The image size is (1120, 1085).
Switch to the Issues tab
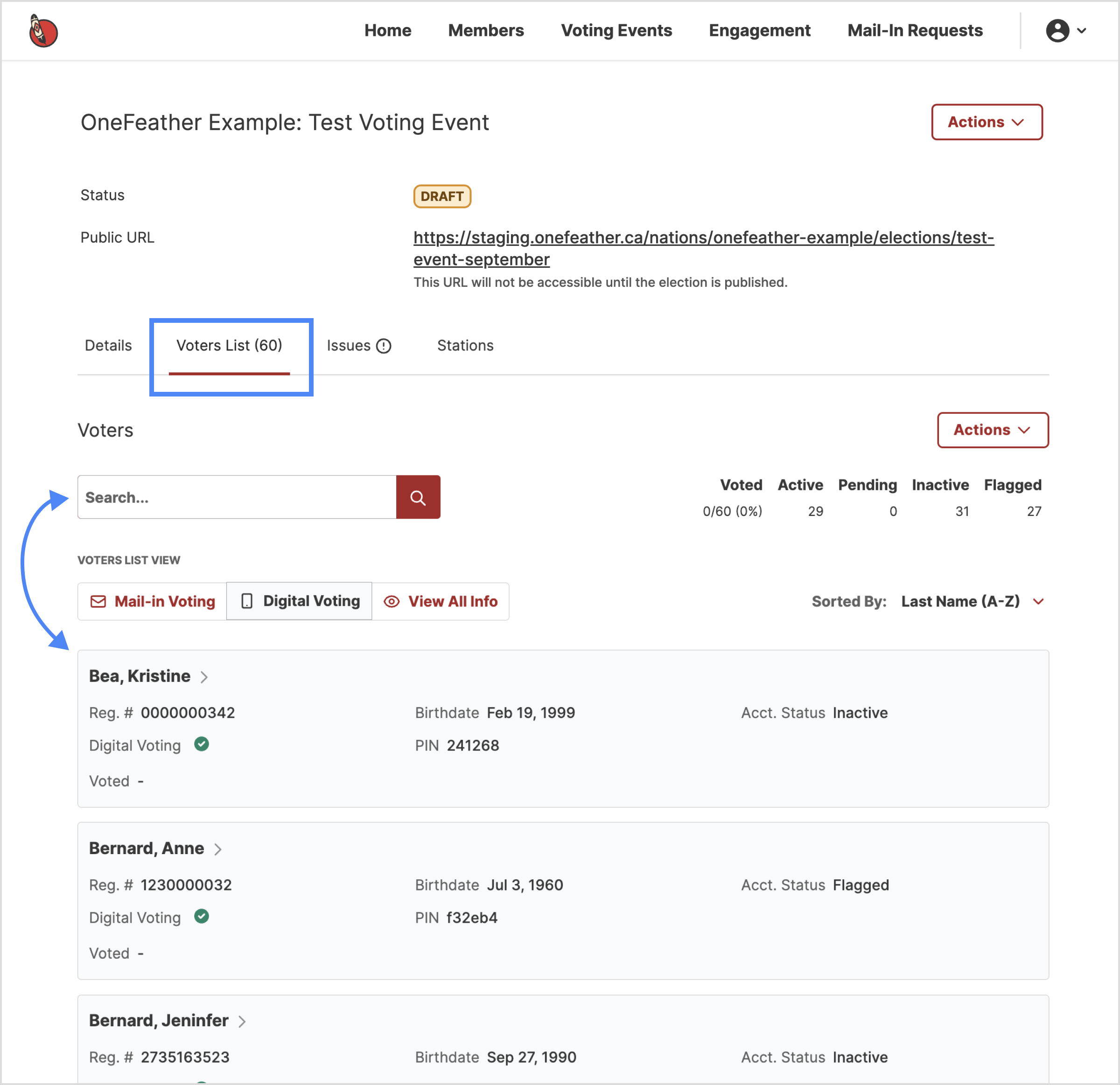tap(359, 346)
